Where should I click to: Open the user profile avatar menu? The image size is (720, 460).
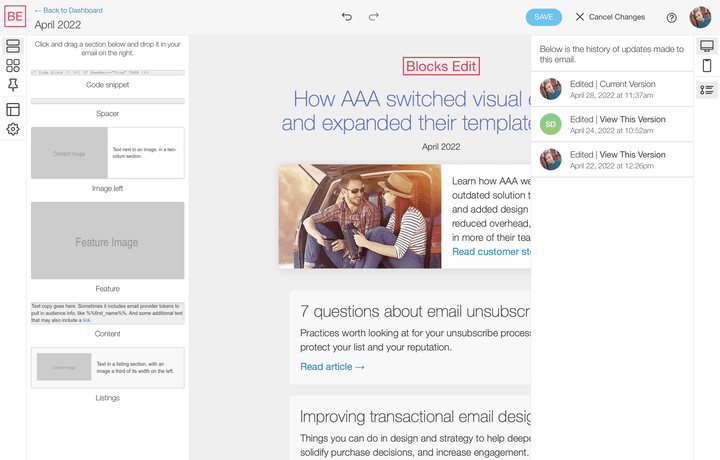[700, 17]
